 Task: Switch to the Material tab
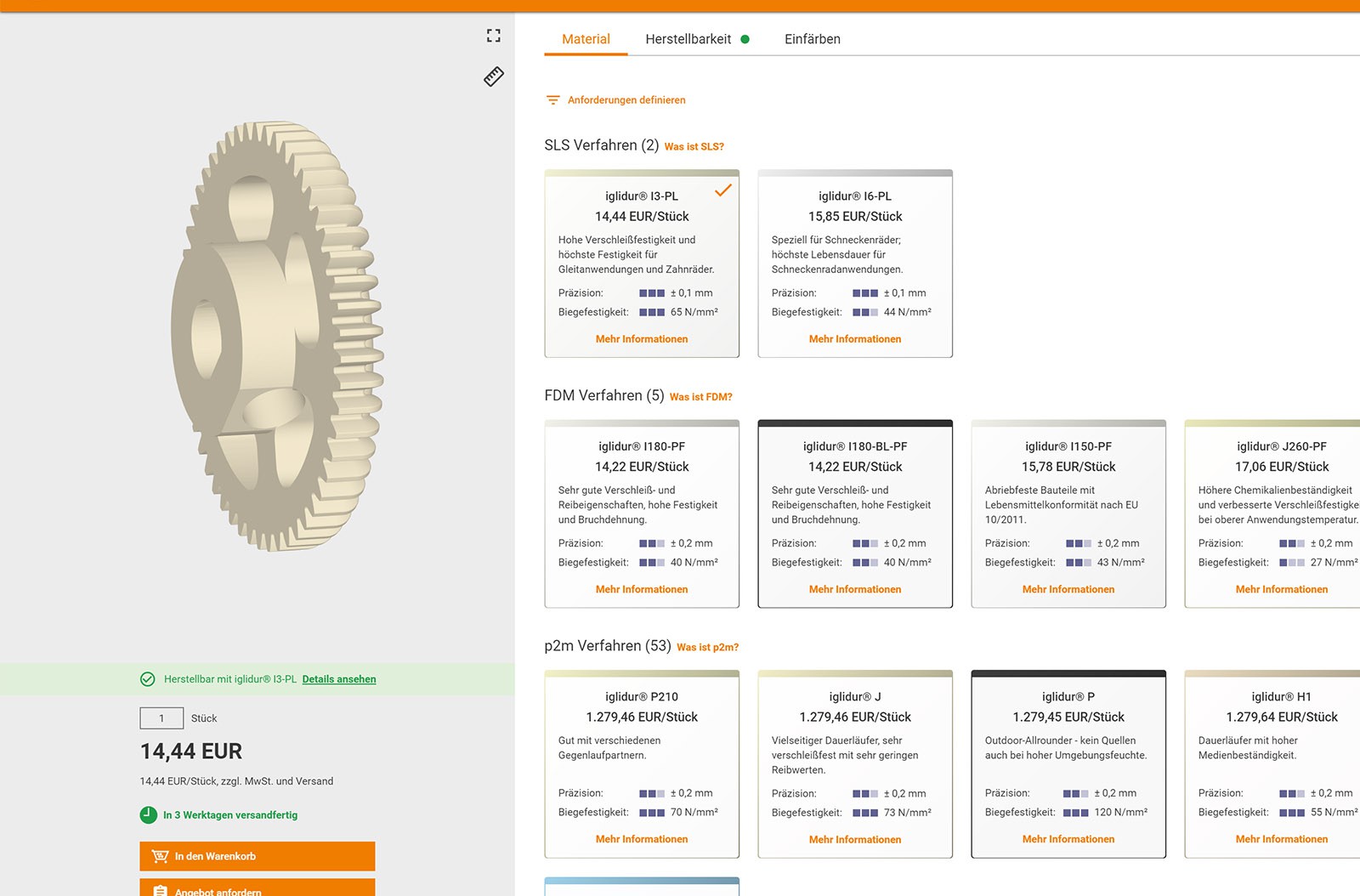coord(586,39)
